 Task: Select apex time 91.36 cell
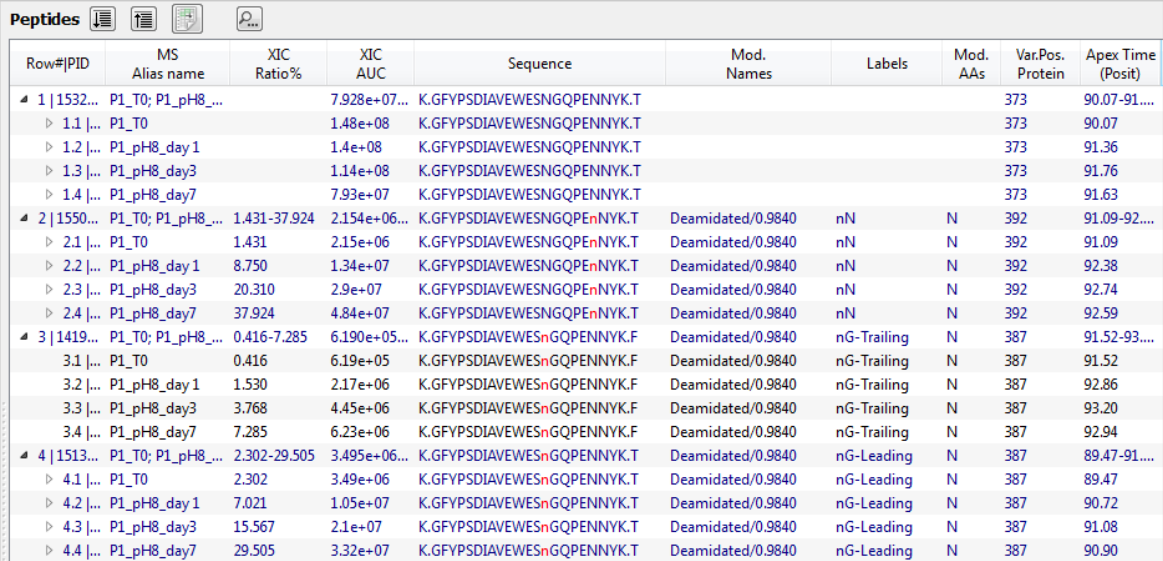point(1100,147)
